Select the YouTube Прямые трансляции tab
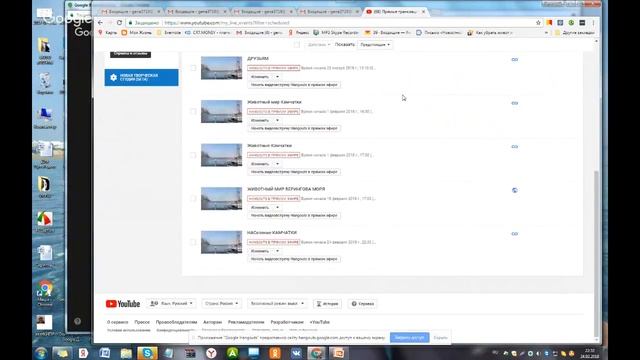The height and width of the screenshot is (360, 640). (396, 12)
